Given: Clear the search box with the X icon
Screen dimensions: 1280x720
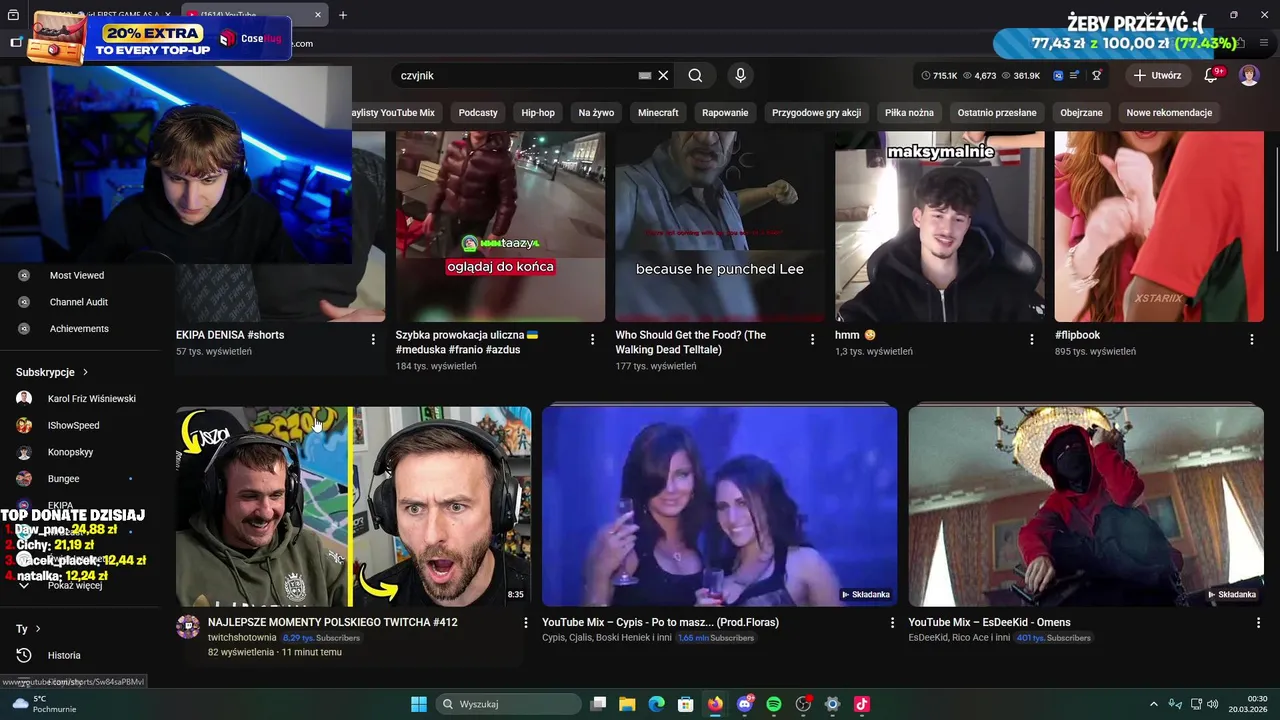Looking at the screenshot, I should pos(663,75).
